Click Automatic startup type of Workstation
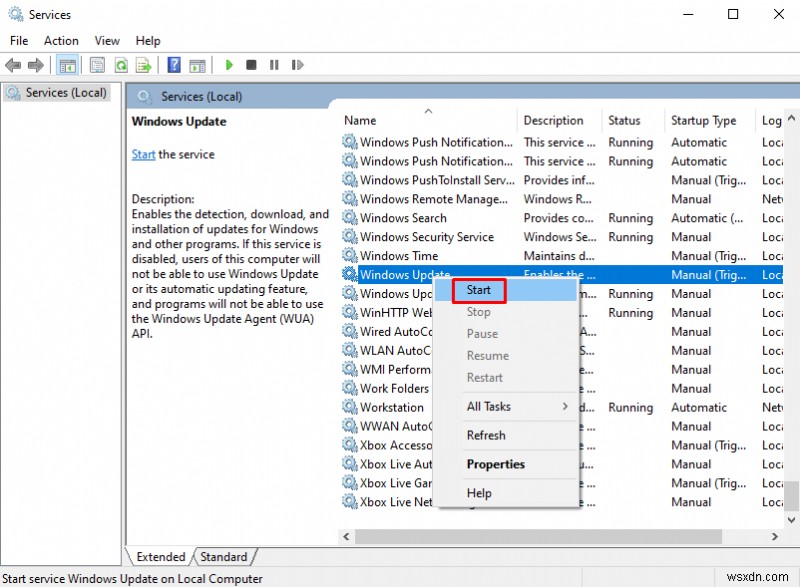 [699, 407]
